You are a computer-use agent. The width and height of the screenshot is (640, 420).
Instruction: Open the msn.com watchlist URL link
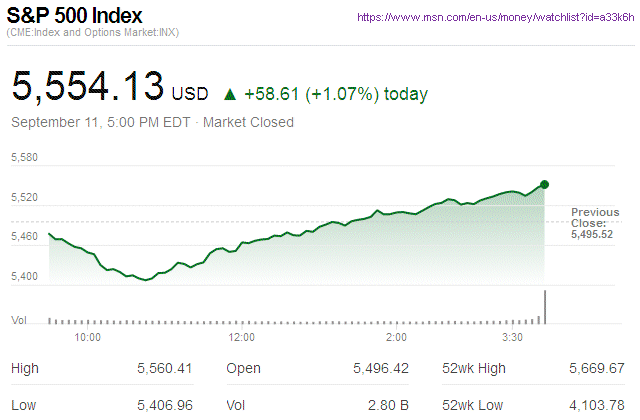click(495, 18)
